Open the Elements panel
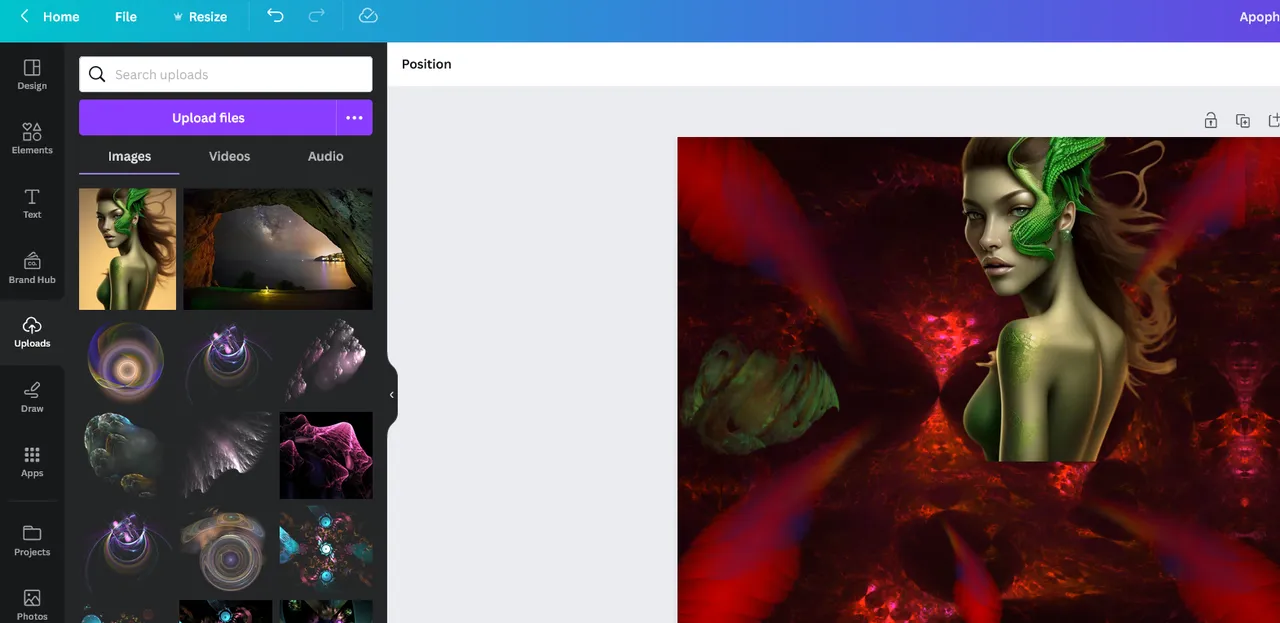This screenshot has height=623, width=1280. click(32, 138)
